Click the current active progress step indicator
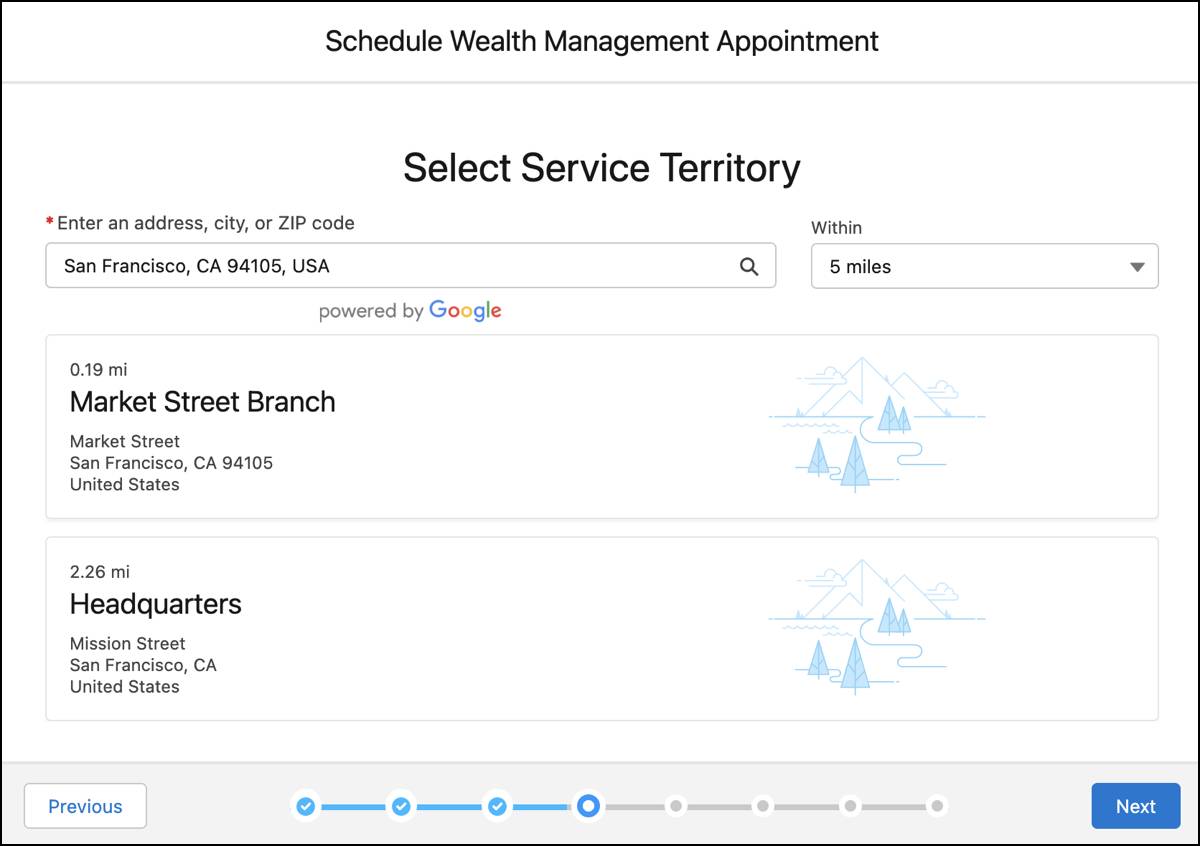The height and width of the screenshot is (846, 1200). [589, 805]
